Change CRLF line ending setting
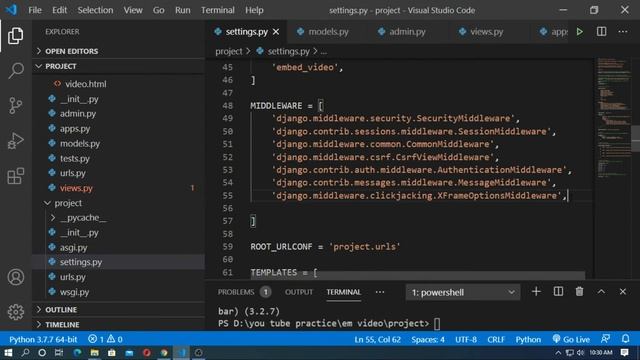Screen dimensions: 640x360 click(x=496, y=339)
